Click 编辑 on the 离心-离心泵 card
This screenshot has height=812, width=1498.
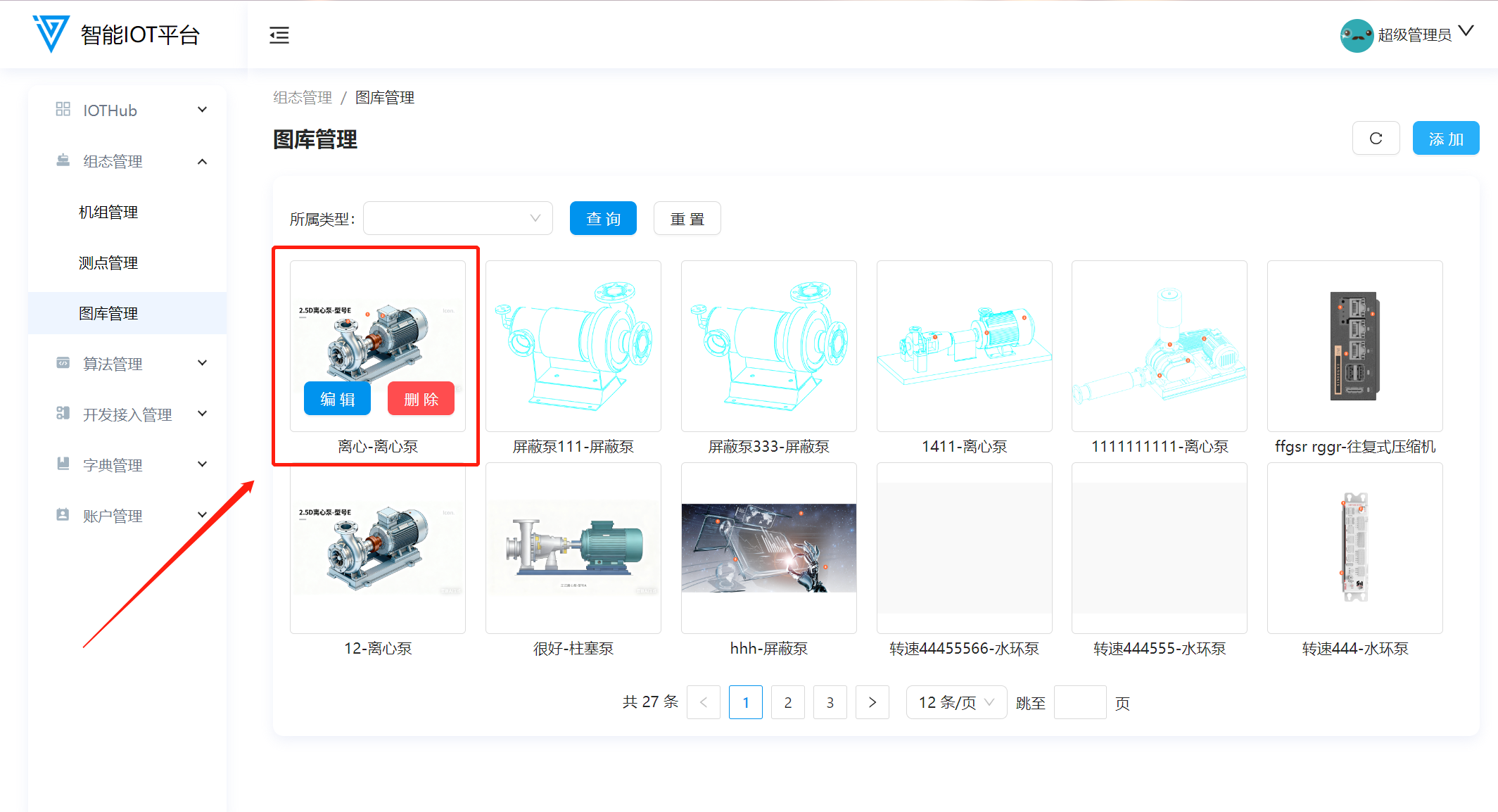pyautogui.click(x=337, y=399)
